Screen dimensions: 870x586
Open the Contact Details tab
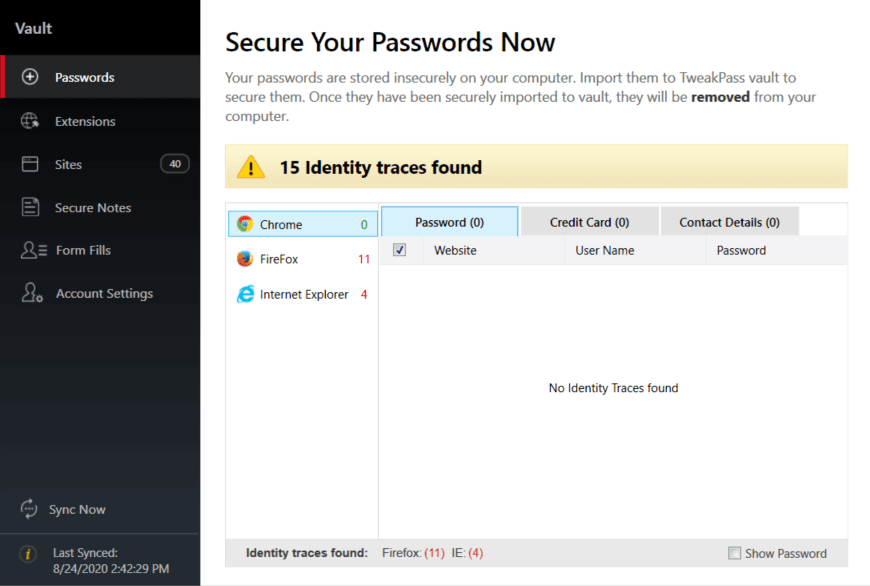[x=729, y=220]
